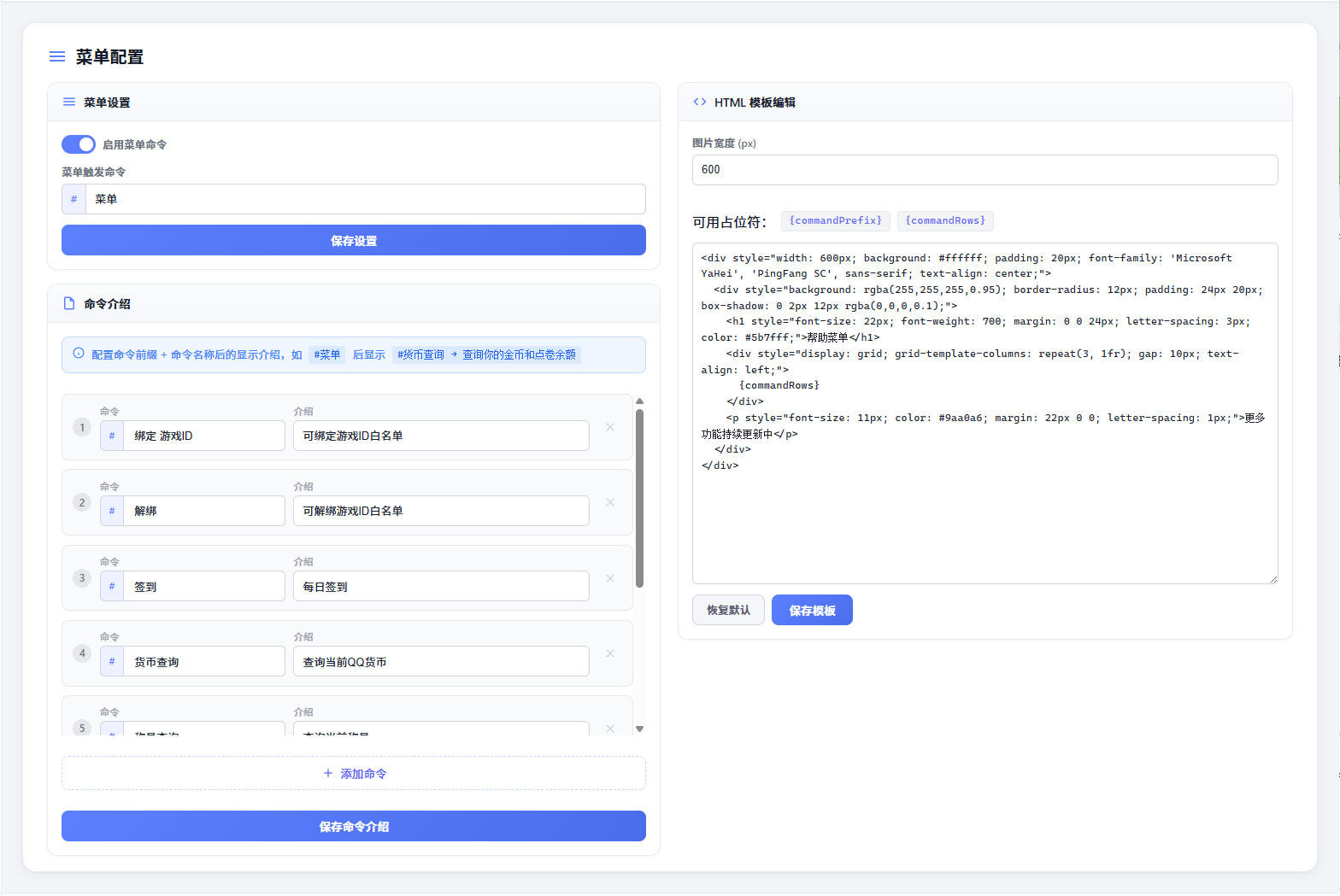Remove command row 1 with its X icon
This screenshot has height=896, width=1340.
(x=610, y=427)
